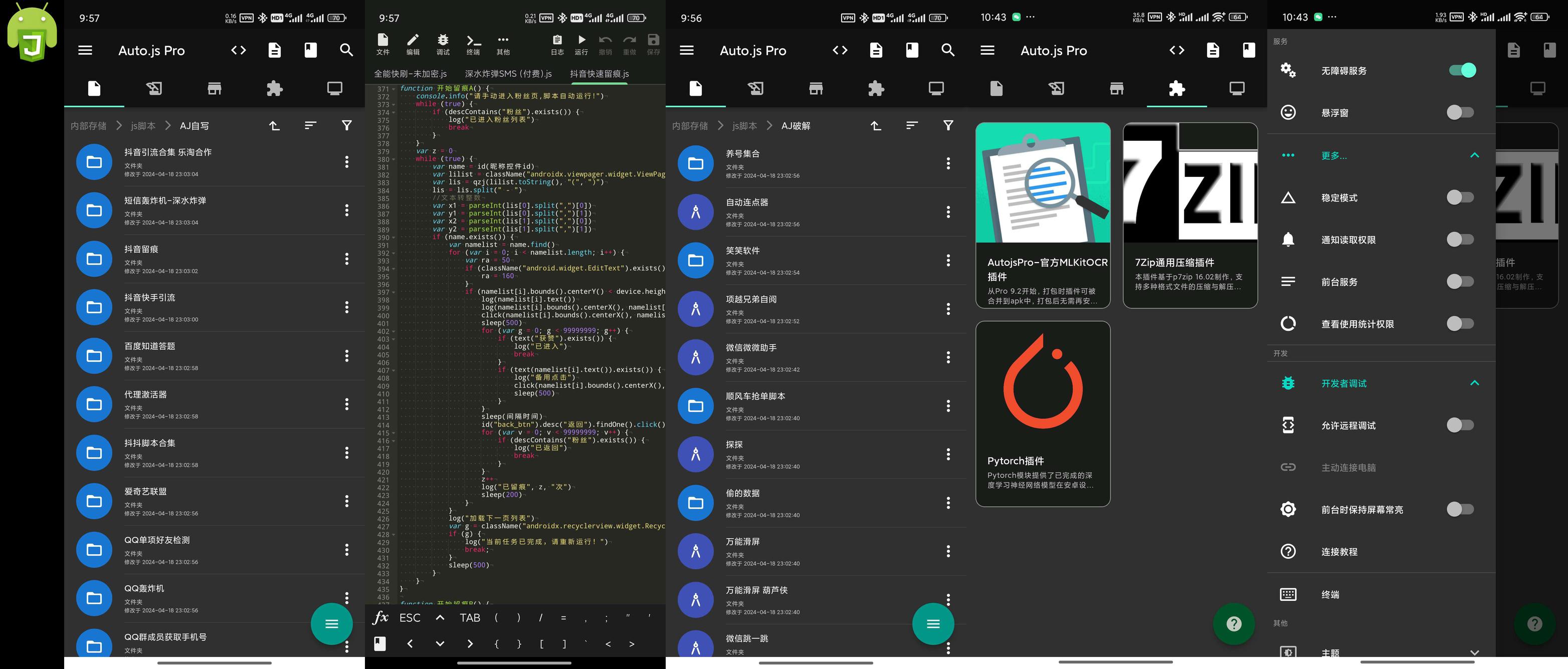
Task: Open 终端 in the settings drawer
Action: pyautogui.click(x=1381, y=594)
